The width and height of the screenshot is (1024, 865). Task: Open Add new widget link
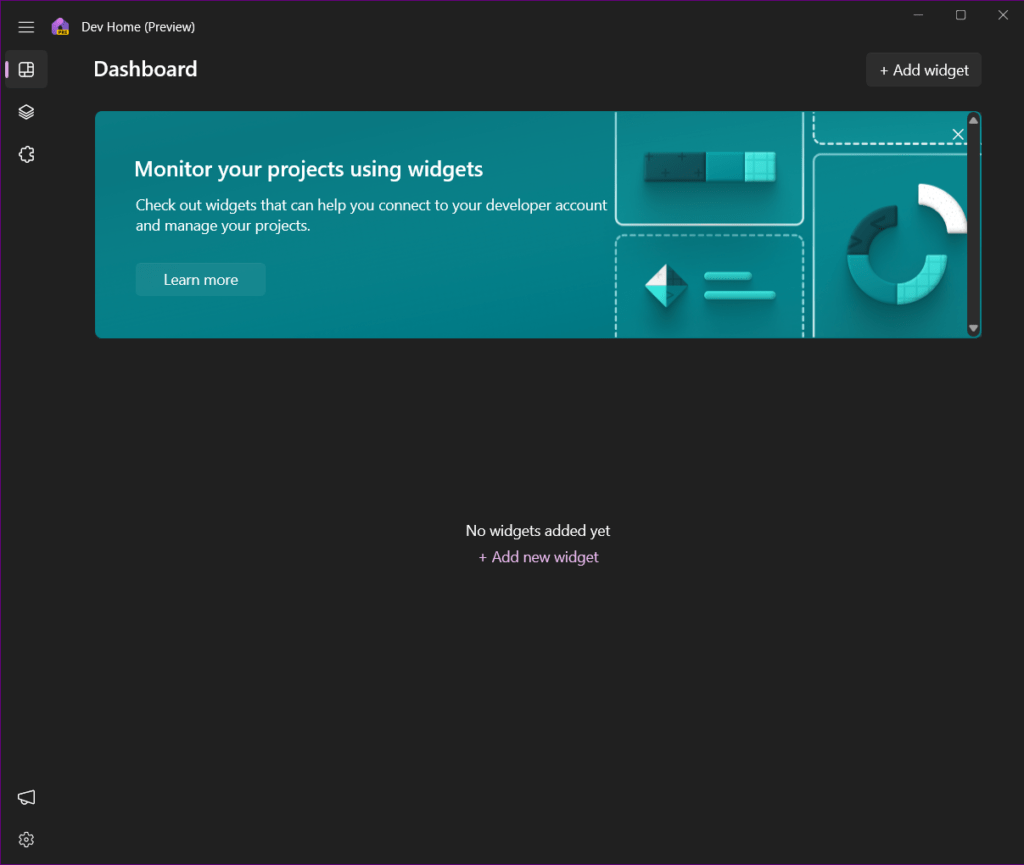click(538, 556)
